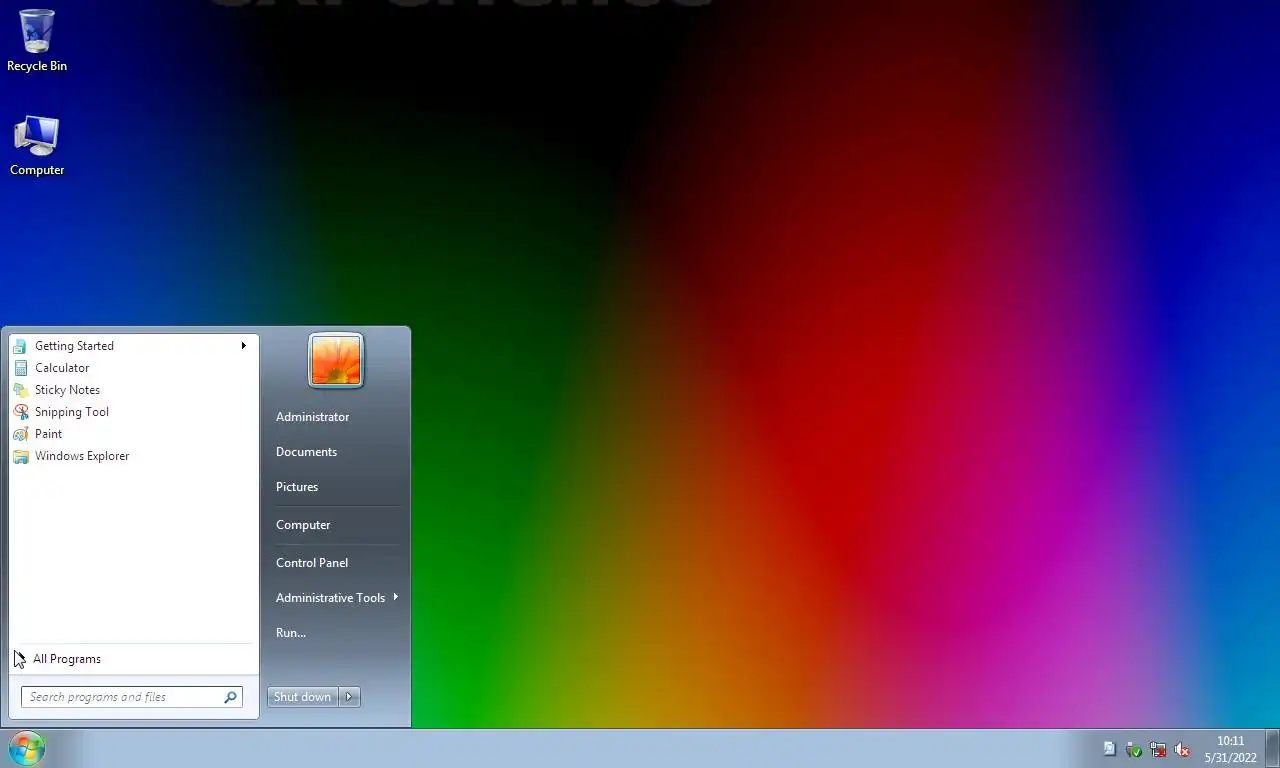Click the Getting Started icon in Start menu

[21, 346]
